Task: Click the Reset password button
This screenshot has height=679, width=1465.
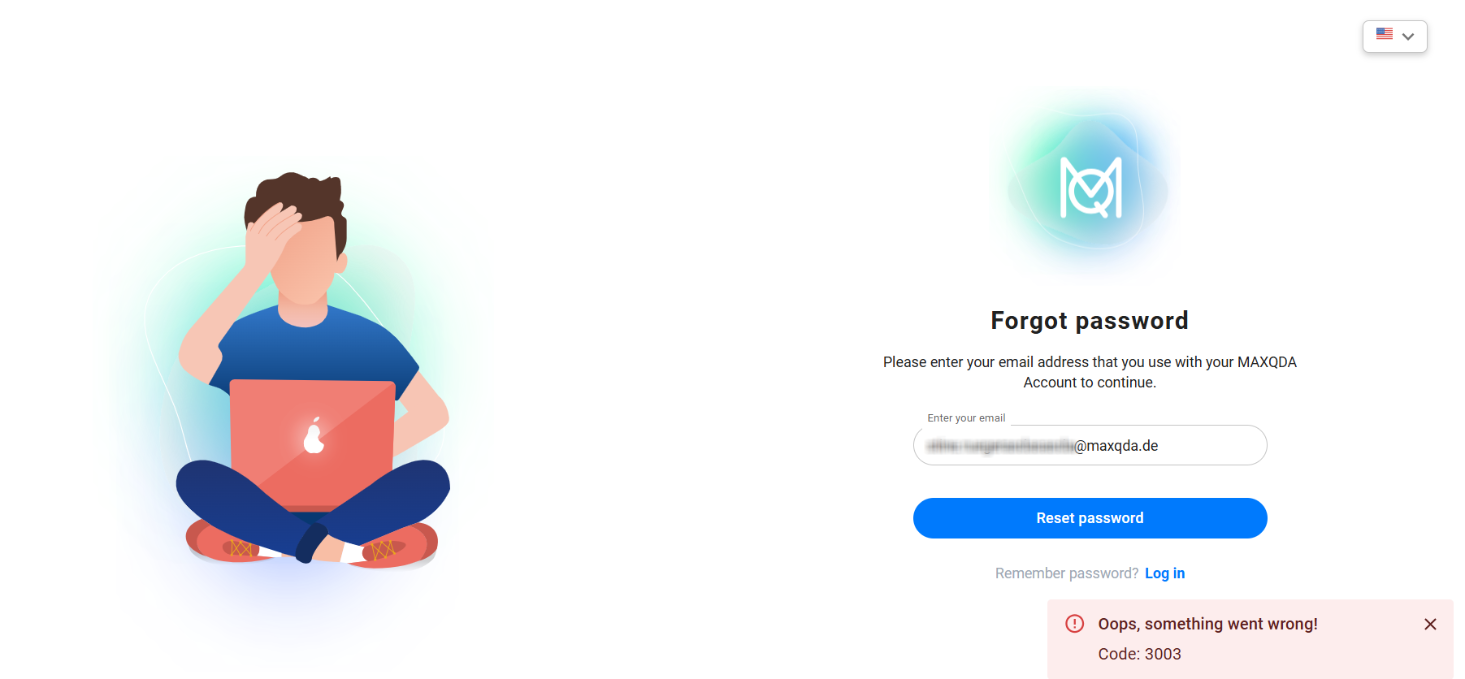Action: tap(1090, 518)
